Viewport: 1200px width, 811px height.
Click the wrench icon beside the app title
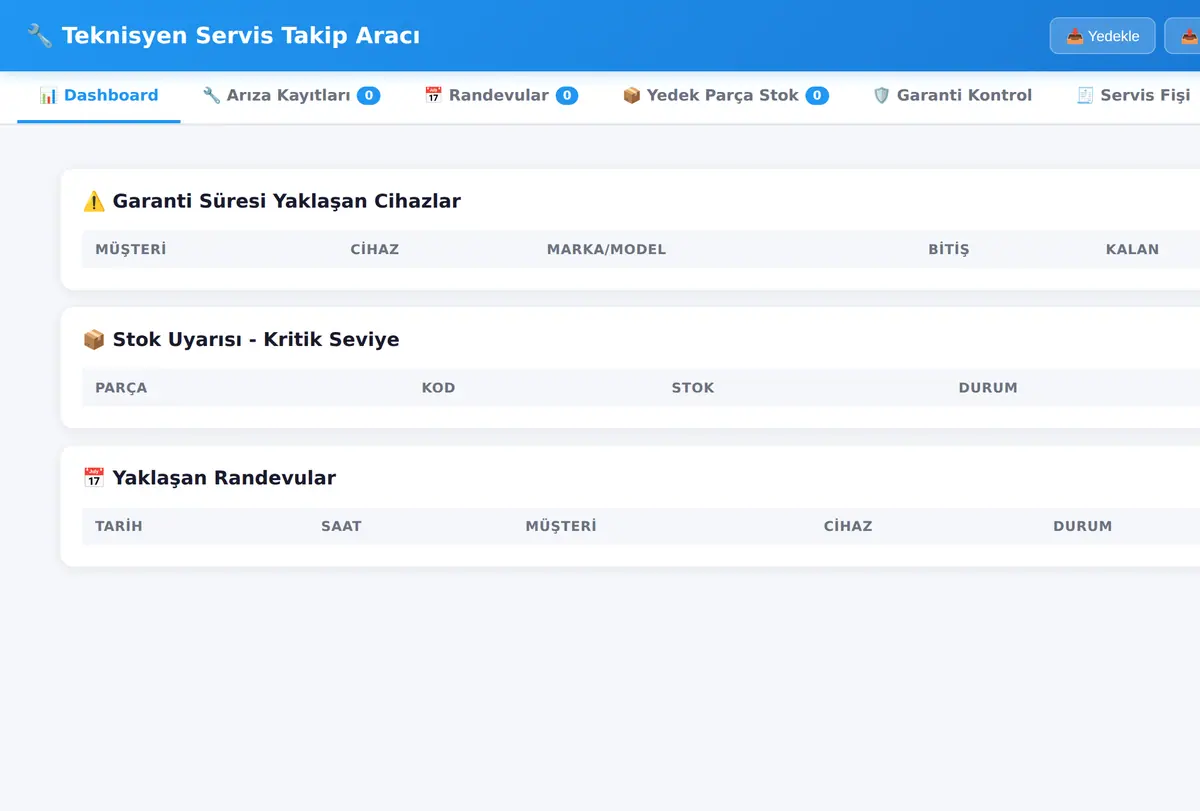point(39,36)
